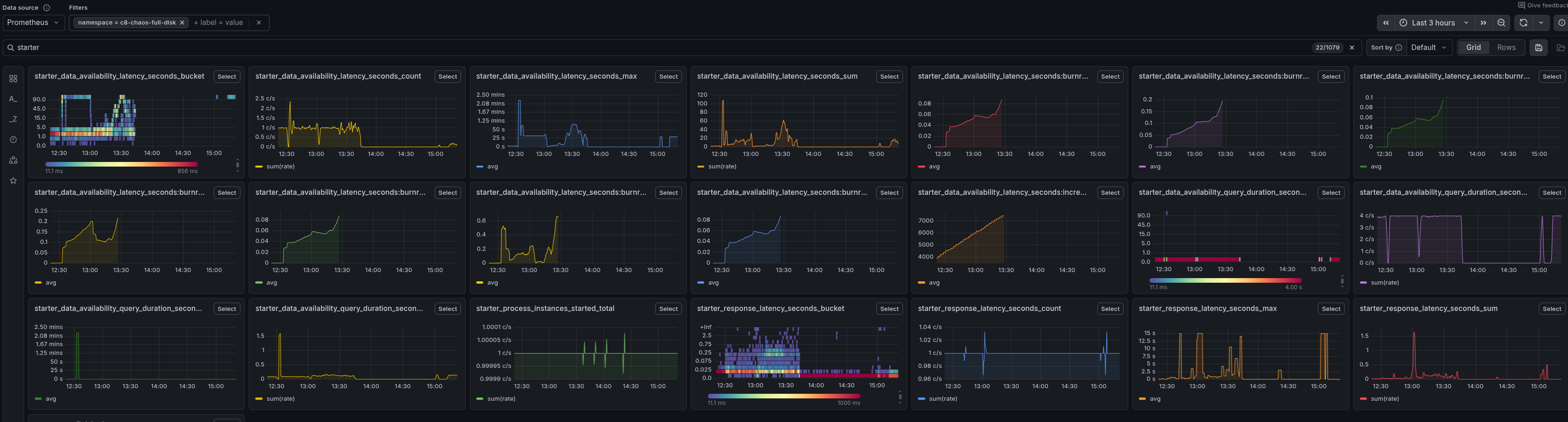Select the starter_process_instances_started_total metric
The image size is (1568, 422).
tap(668, 309)
